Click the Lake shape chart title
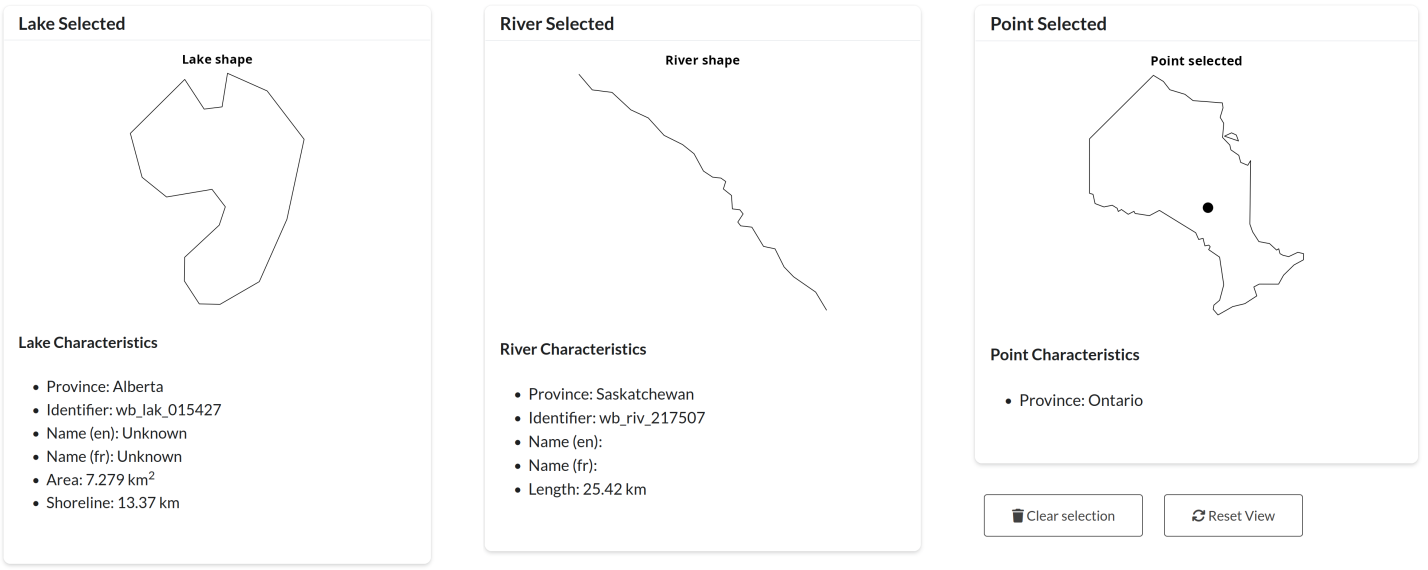 217,59
